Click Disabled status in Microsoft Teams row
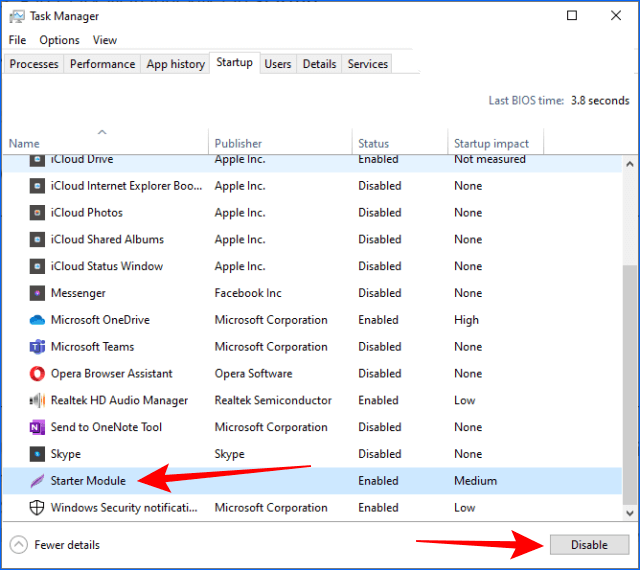Image resolution: width=640 pixels, height=570 pixels. pos(380,347)
